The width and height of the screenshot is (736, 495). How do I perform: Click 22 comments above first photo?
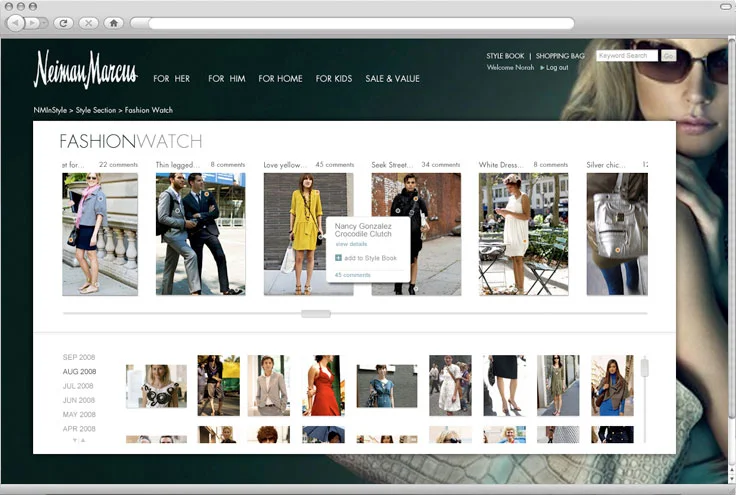coord(118,165)
